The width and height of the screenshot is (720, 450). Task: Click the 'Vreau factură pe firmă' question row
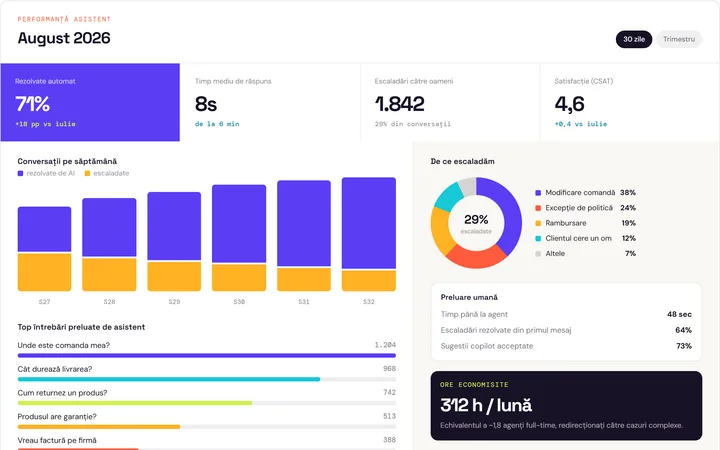click(207, 443)
